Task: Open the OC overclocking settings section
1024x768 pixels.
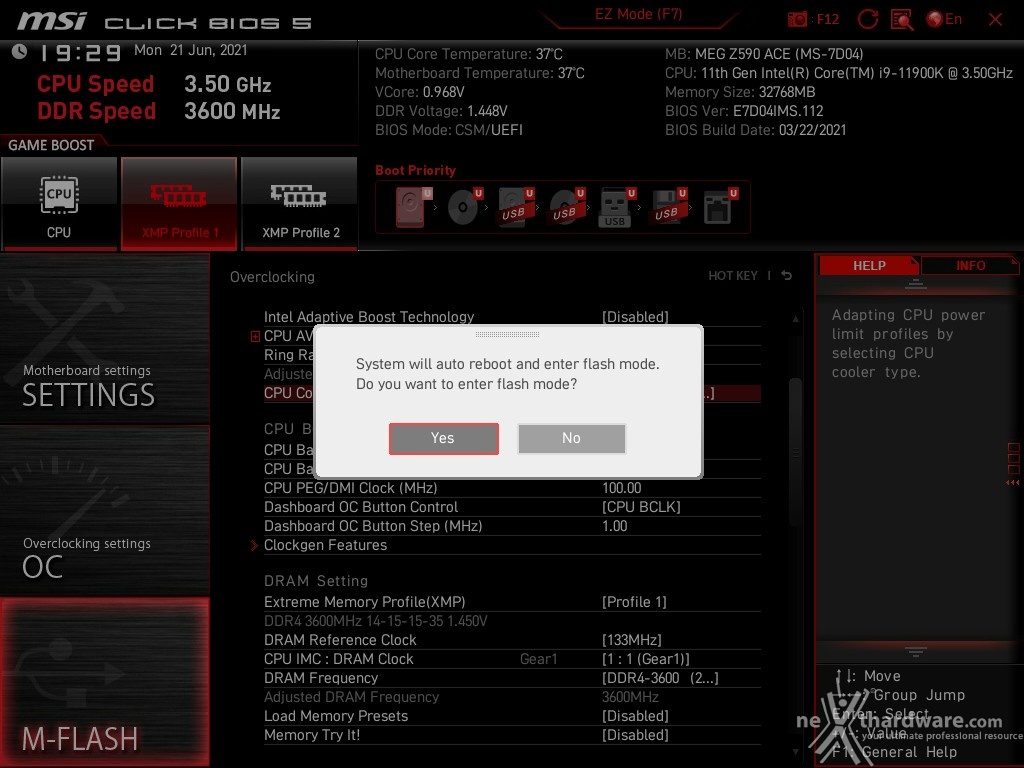Action: click(x=104, y=511)
